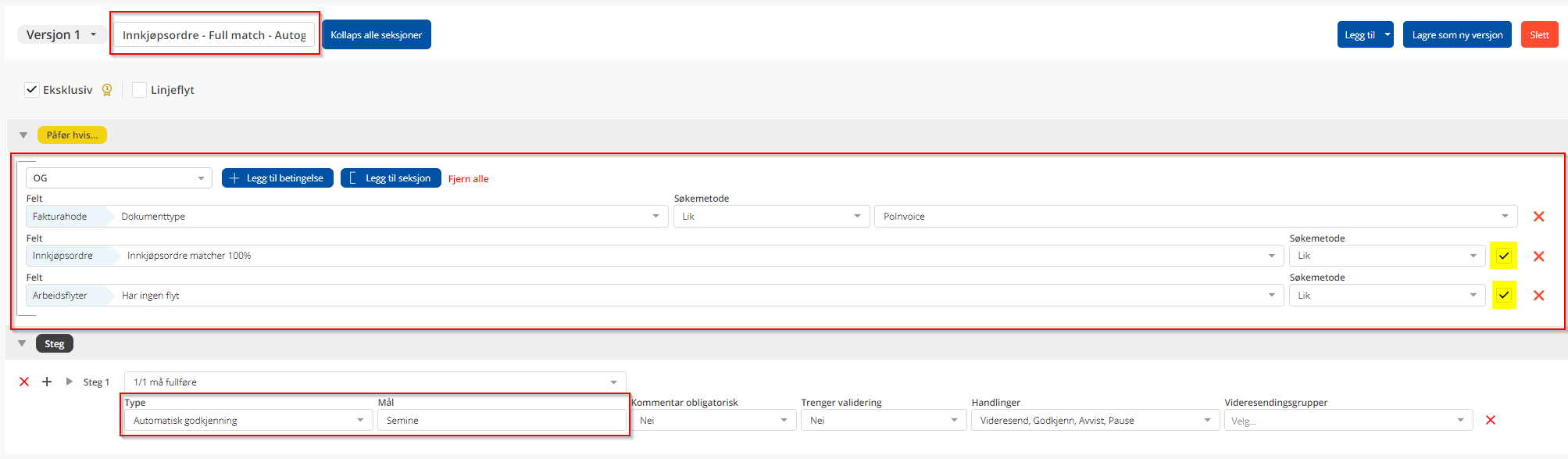
Task: Click the yellow award icon beside Eksklusiv
Action: pyautogui.click(x=107, y=90)
